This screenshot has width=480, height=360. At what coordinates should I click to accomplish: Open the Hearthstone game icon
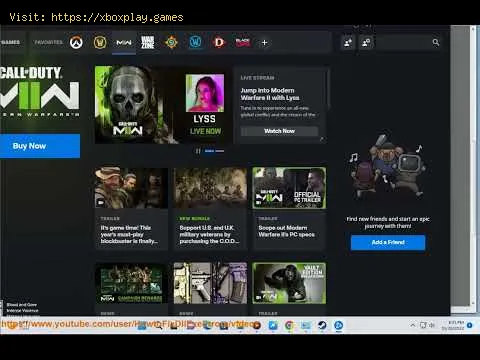tap(171, 42)
